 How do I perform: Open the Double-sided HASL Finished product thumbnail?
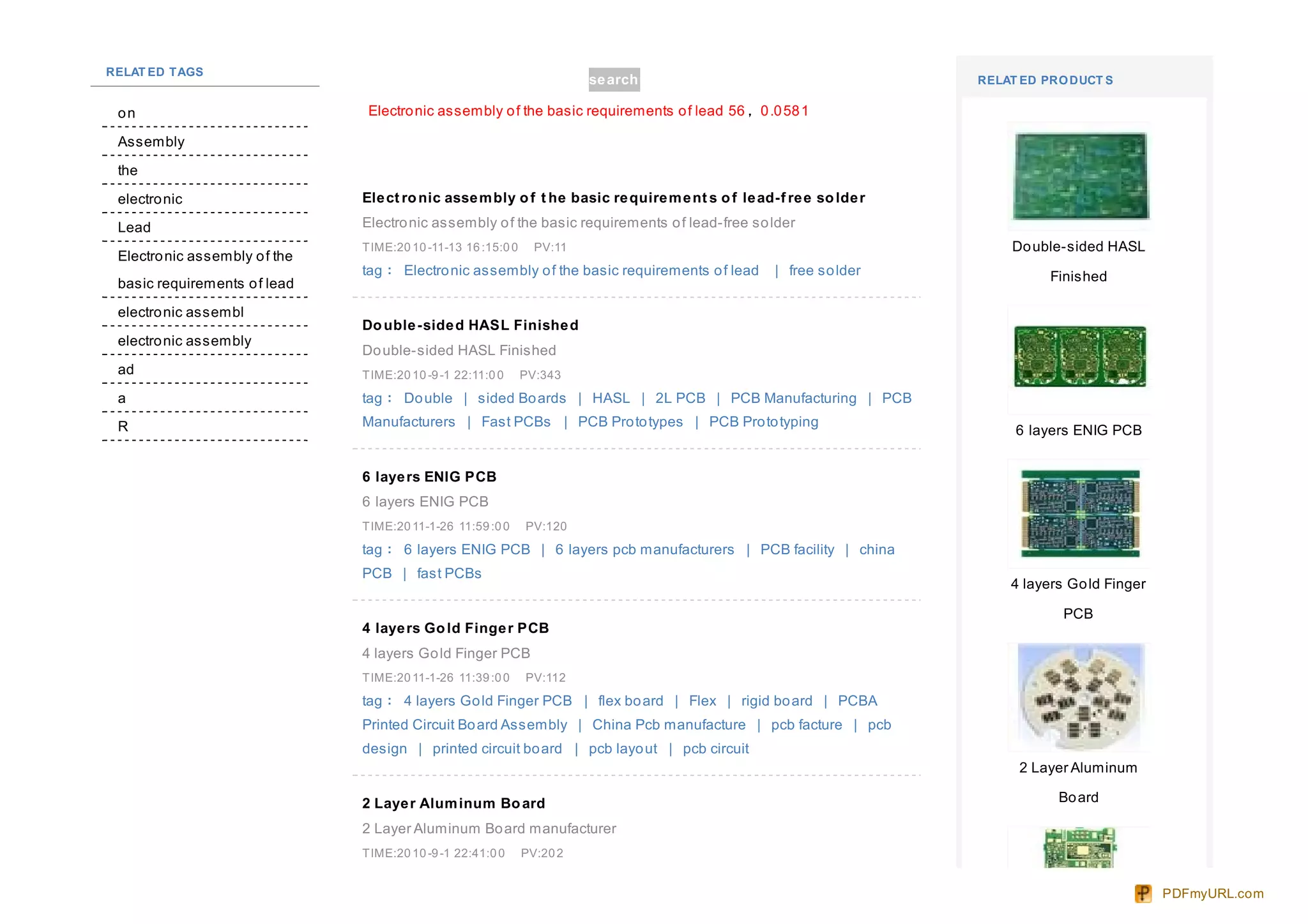(x=1081, y=176)
